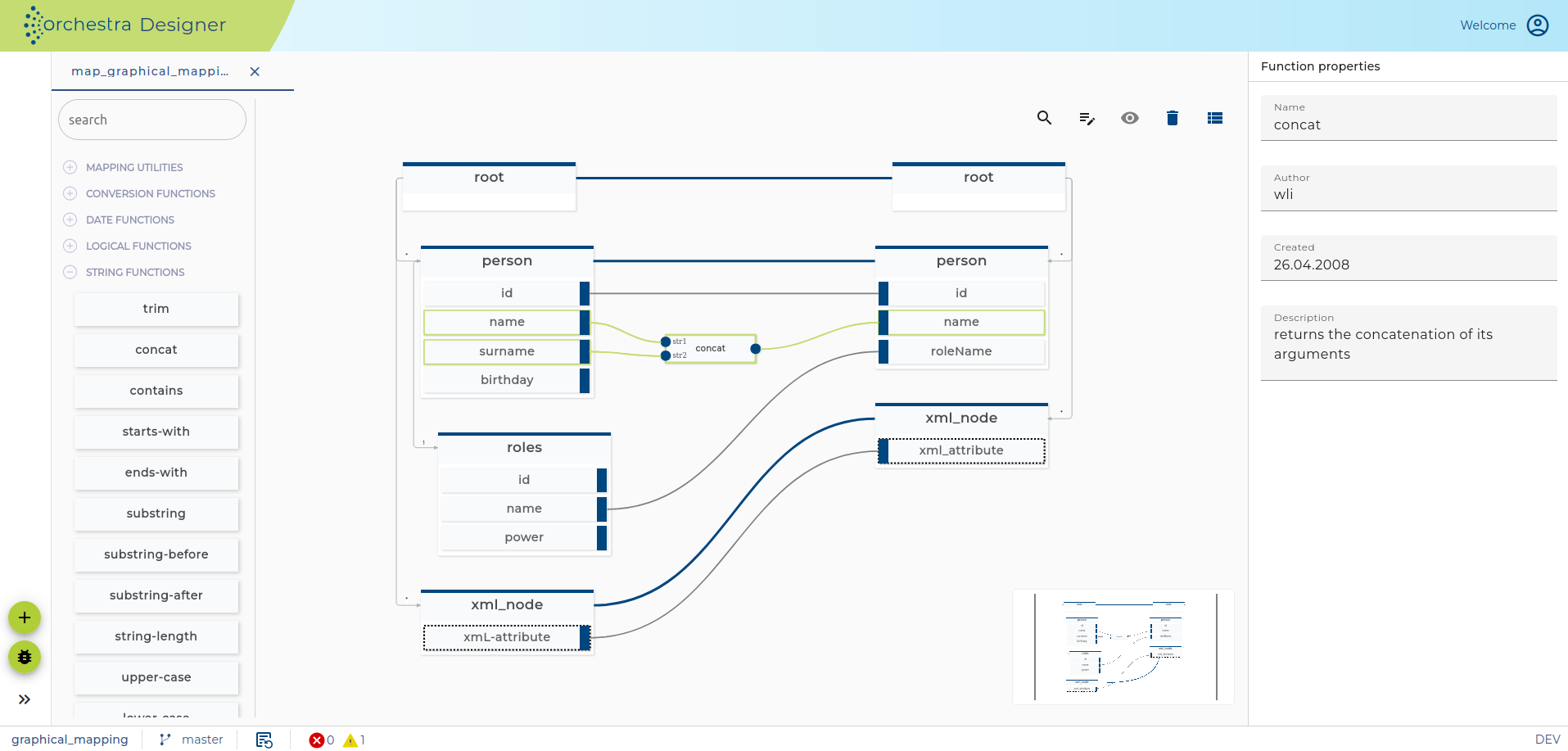Click the trash delete icon
The image size is (1568, 751).
(1173, 118)
